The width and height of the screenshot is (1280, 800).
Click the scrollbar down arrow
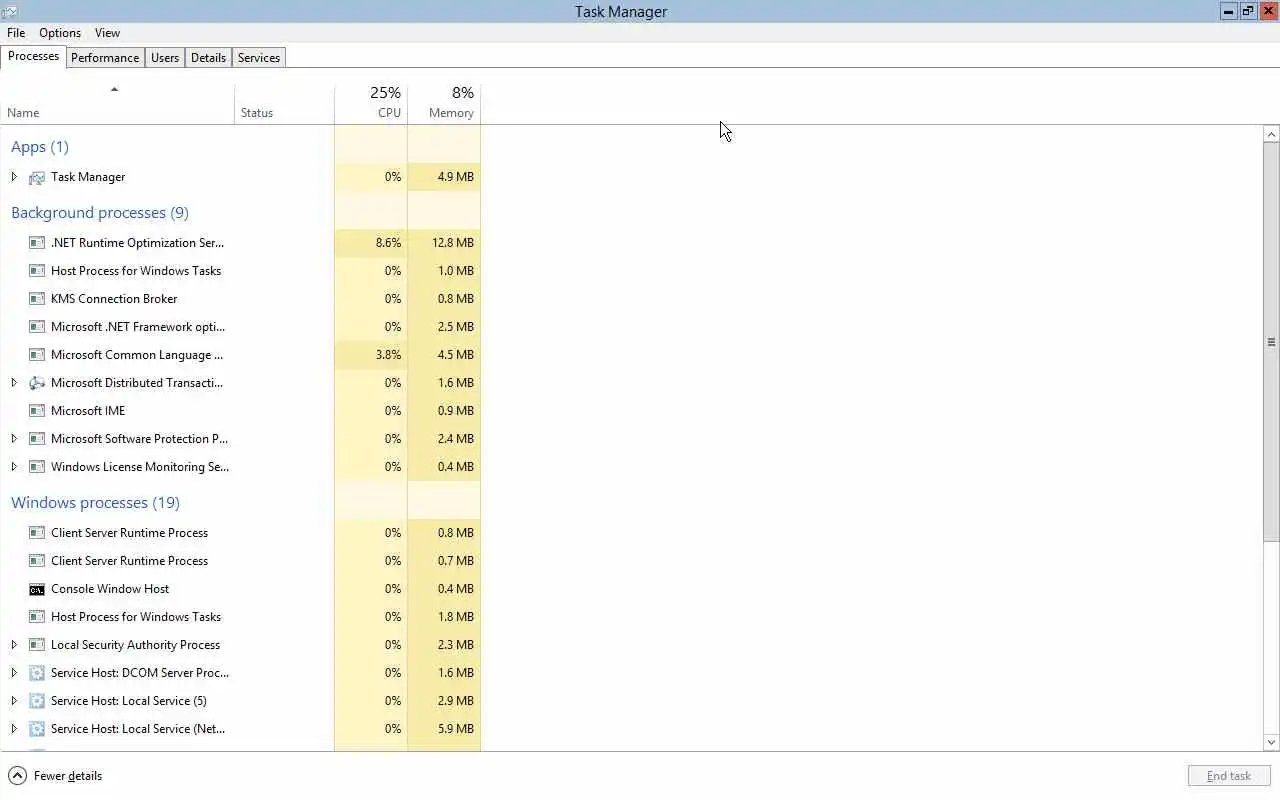(x=1272, y=742)
